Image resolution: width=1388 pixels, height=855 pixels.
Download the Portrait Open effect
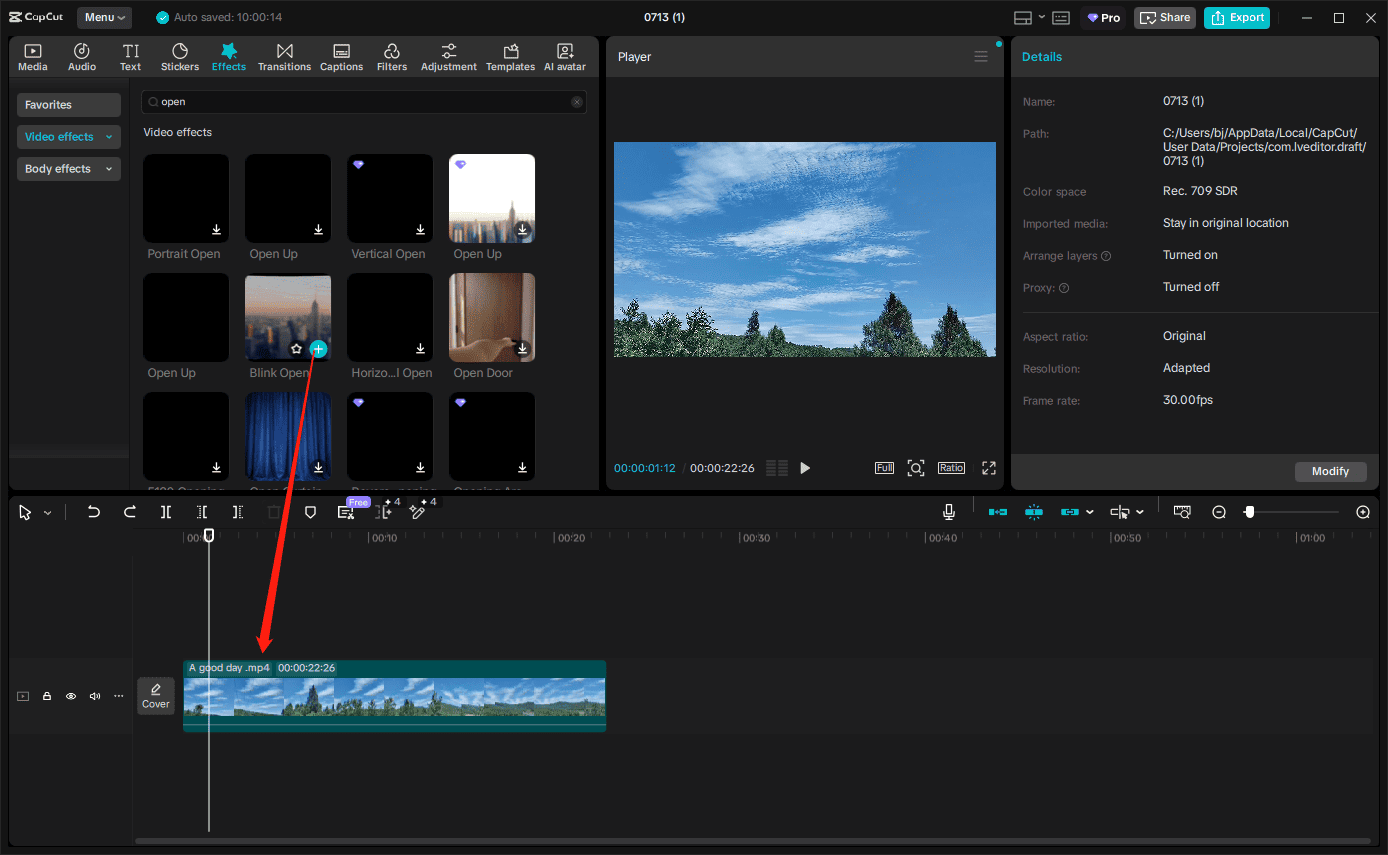216,230
